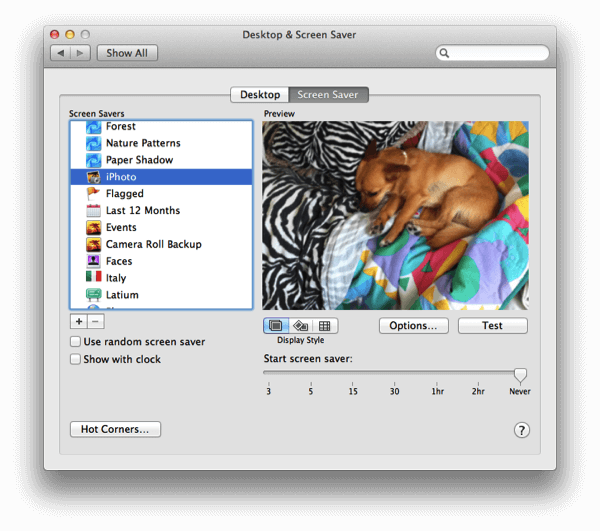Click the Show All button
Screen dimensions: 600x531
[127, 53]
